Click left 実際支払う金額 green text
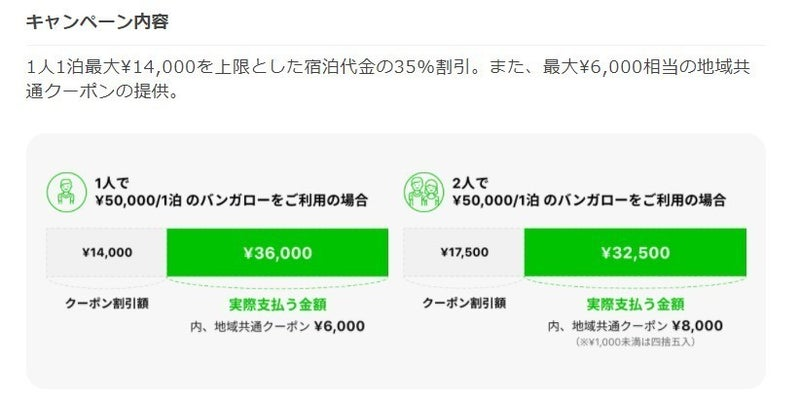 tap(277, 304)
